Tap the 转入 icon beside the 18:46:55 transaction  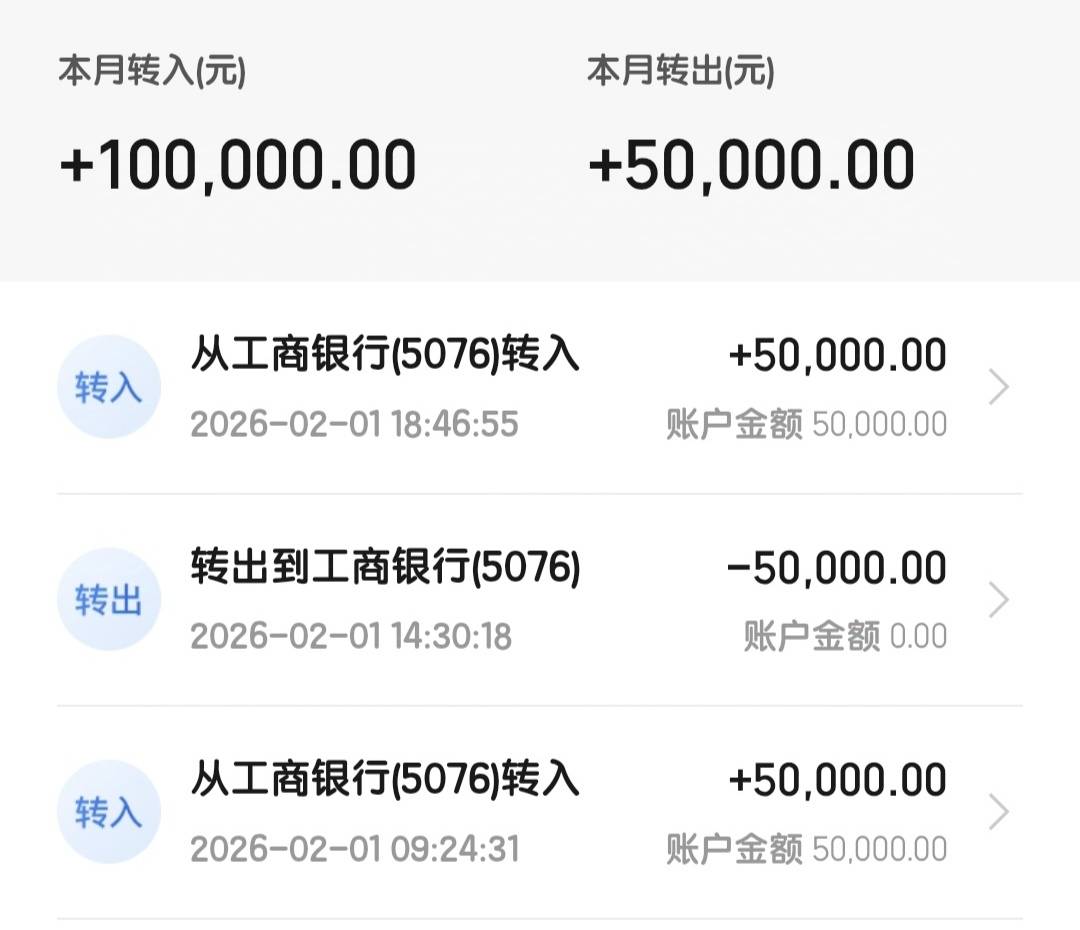pos(108,387)
